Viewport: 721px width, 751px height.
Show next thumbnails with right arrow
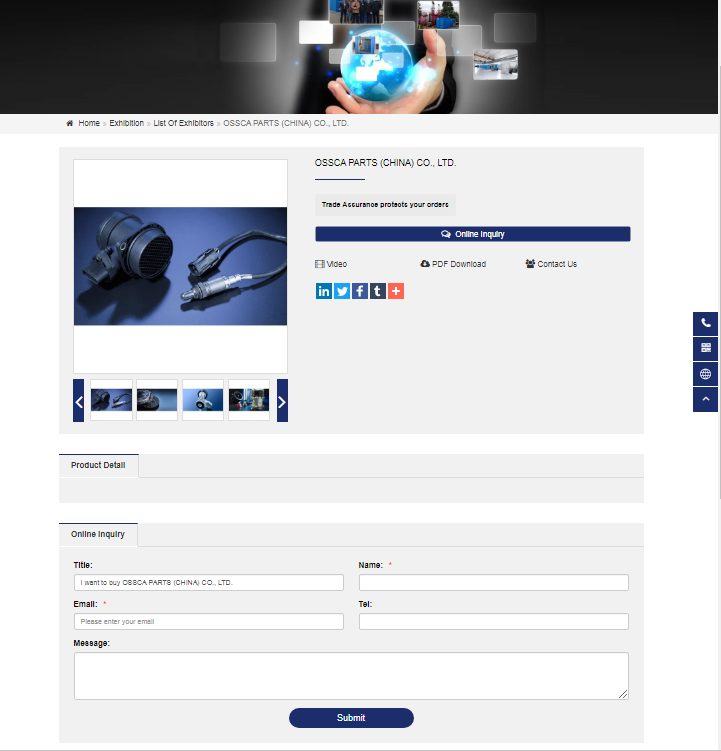(x=282, y=401)
